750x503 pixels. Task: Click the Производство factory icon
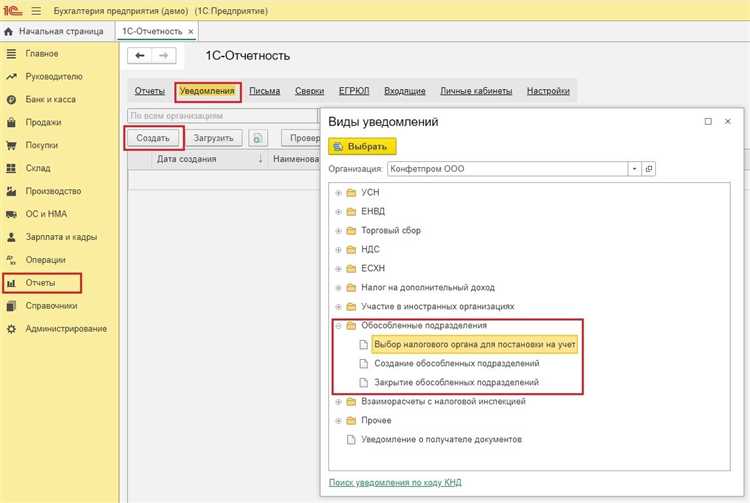pos(11,191)
